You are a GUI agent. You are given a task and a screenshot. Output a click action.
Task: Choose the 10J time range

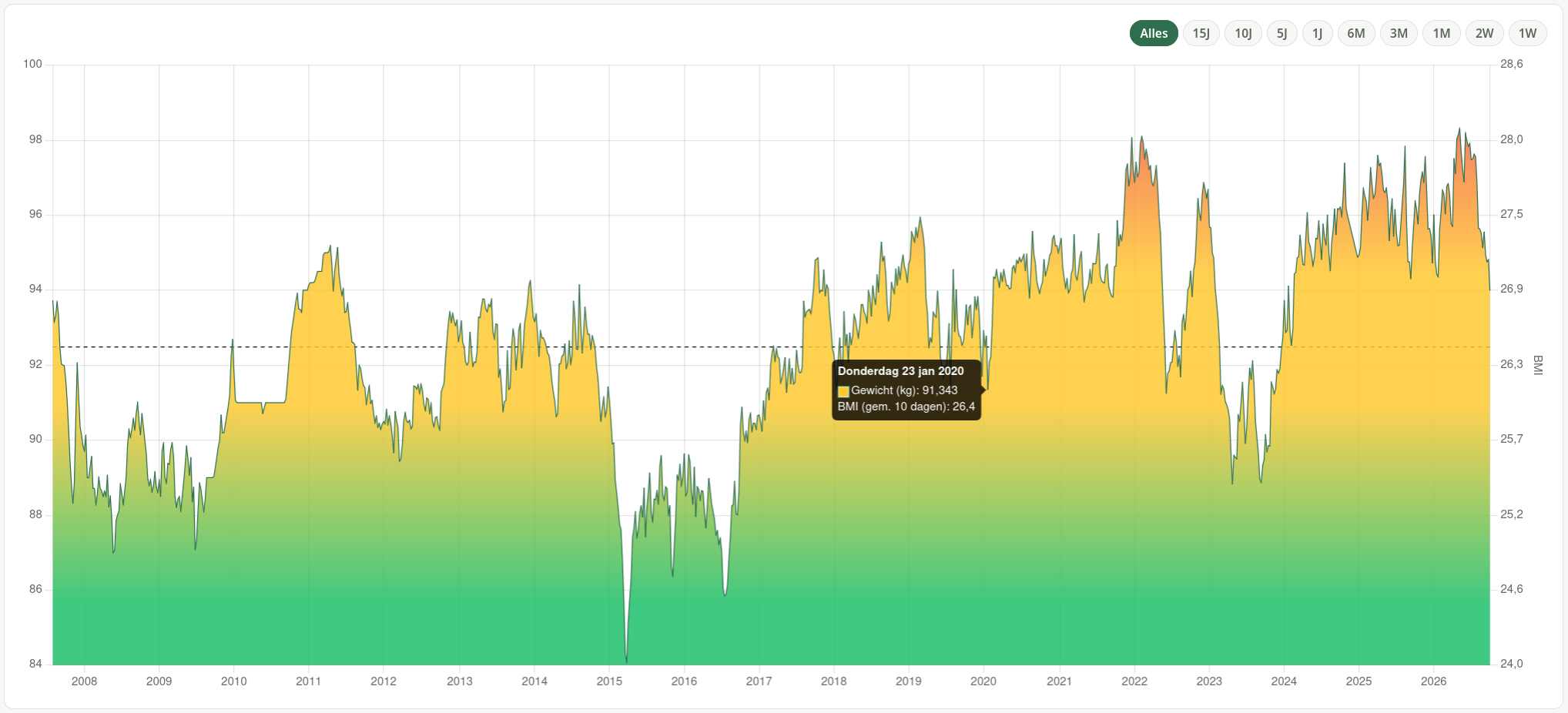pos(1243,33)
